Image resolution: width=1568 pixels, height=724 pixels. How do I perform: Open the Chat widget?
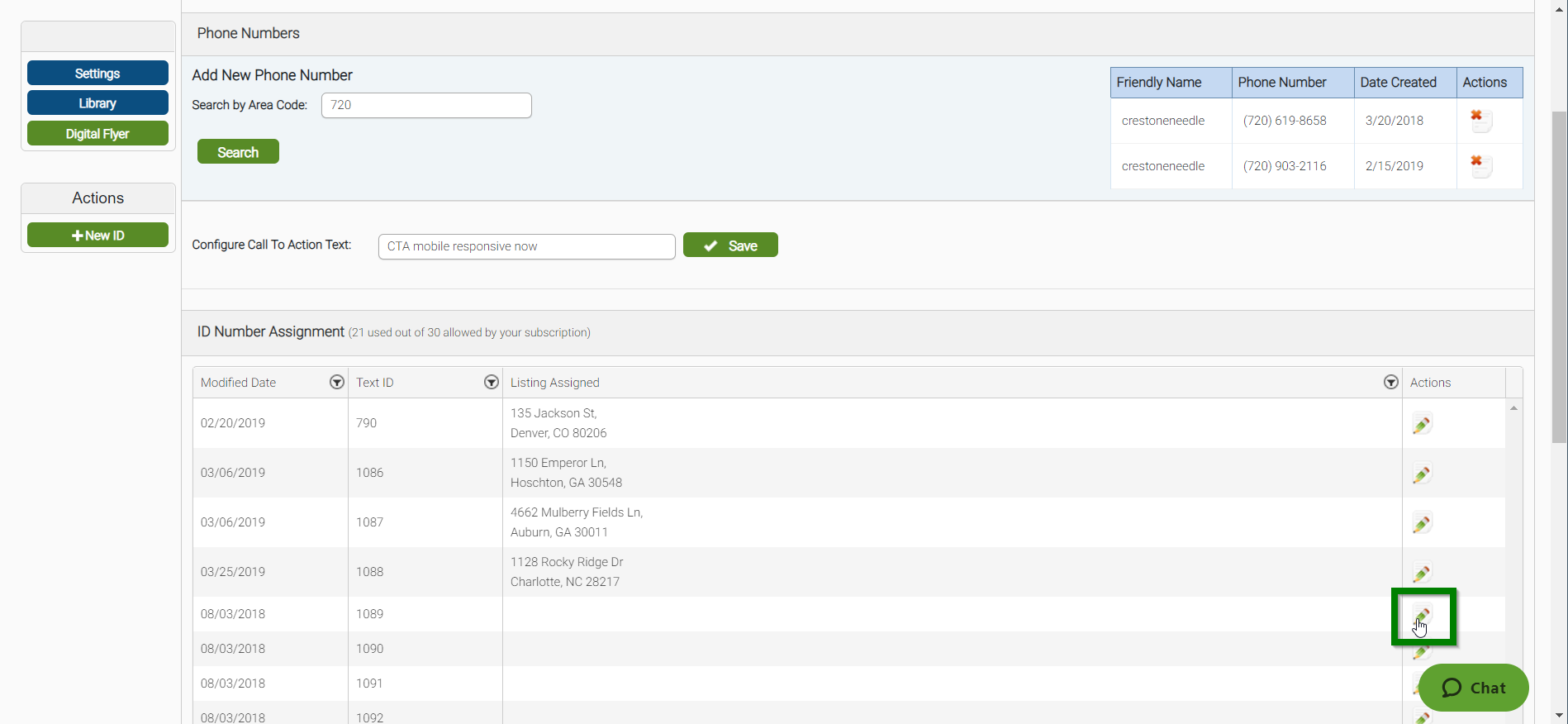pos(1474,688)
